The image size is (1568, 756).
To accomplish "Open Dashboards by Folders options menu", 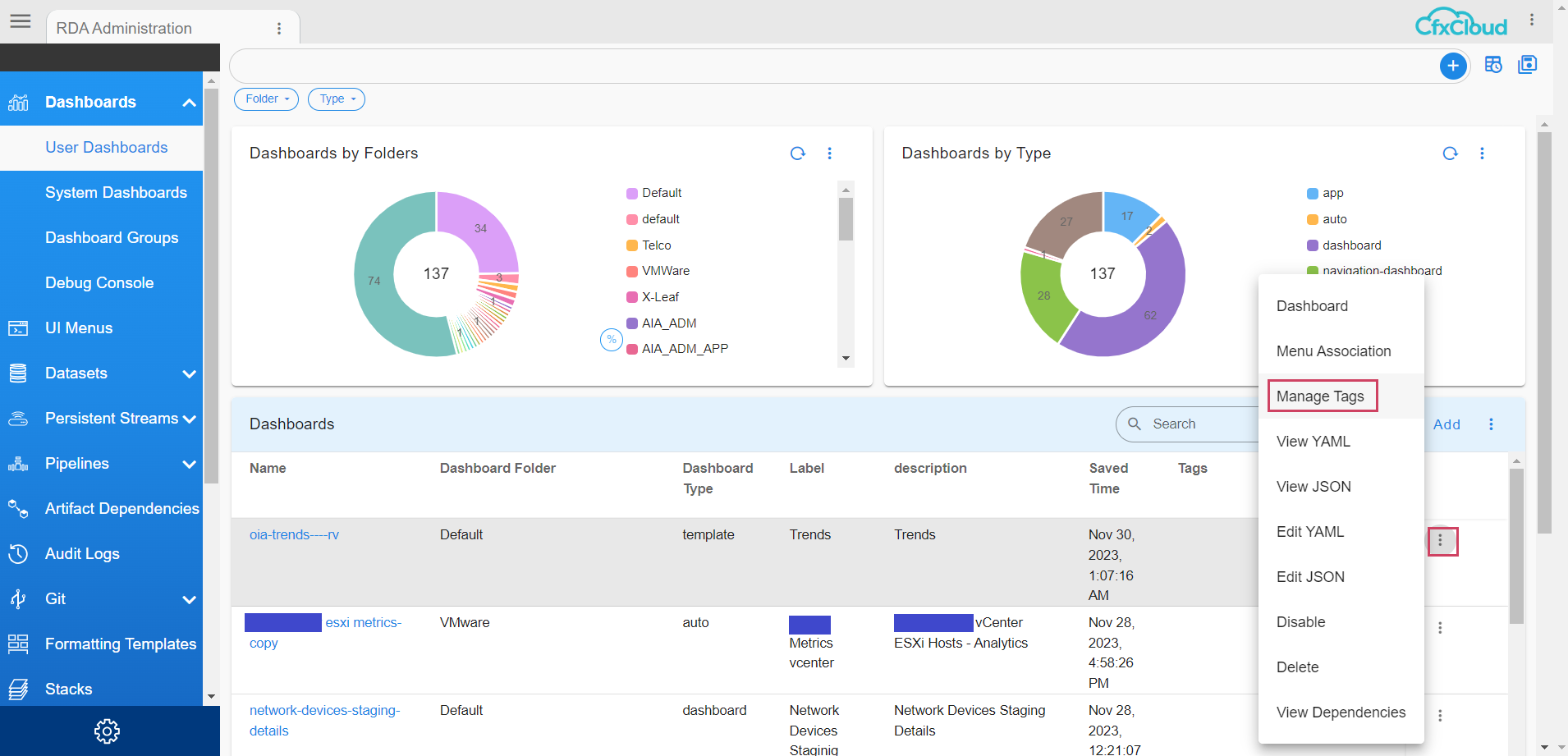I will pos(829,153).
